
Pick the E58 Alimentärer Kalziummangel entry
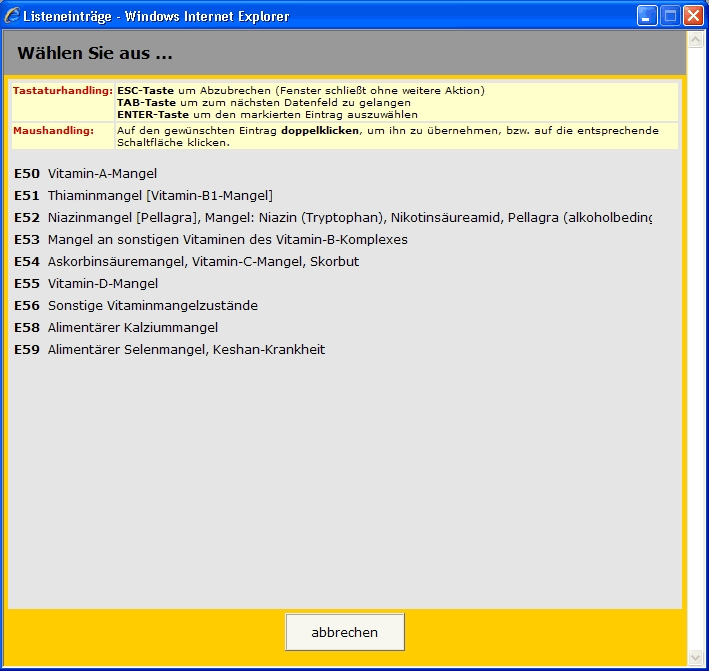click(x=116, y=327)
